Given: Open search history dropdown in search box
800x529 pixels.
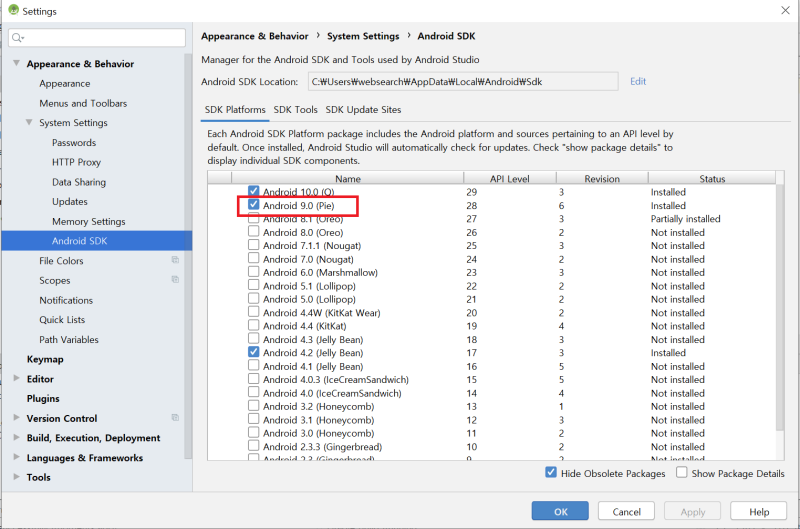Looking at the screenshot, I should point(23,38).
